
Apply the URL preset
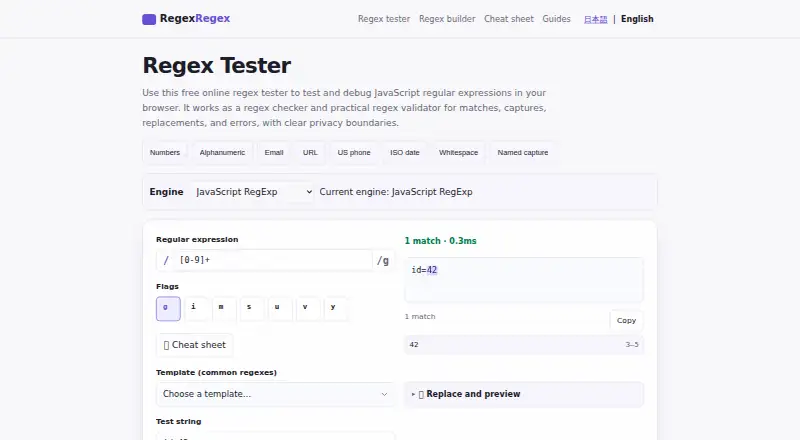click(310, 153)
